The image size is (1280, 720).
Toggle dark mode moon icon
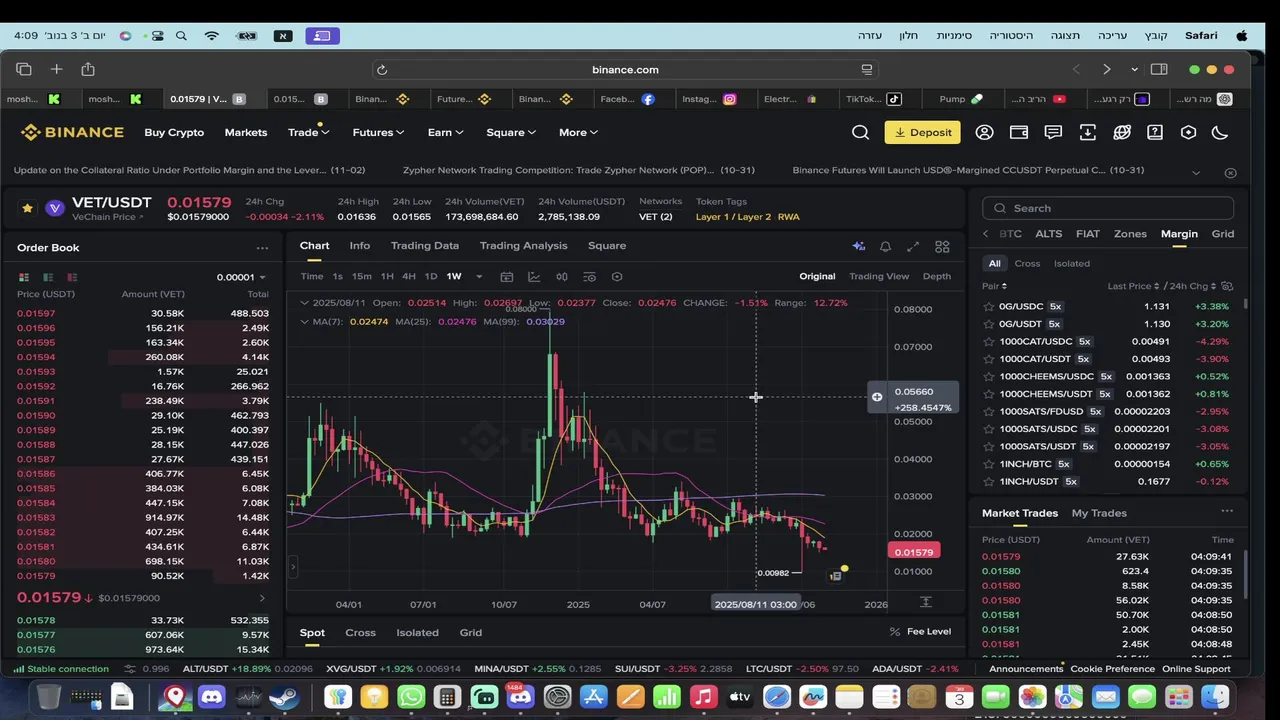coord(1220,132)
